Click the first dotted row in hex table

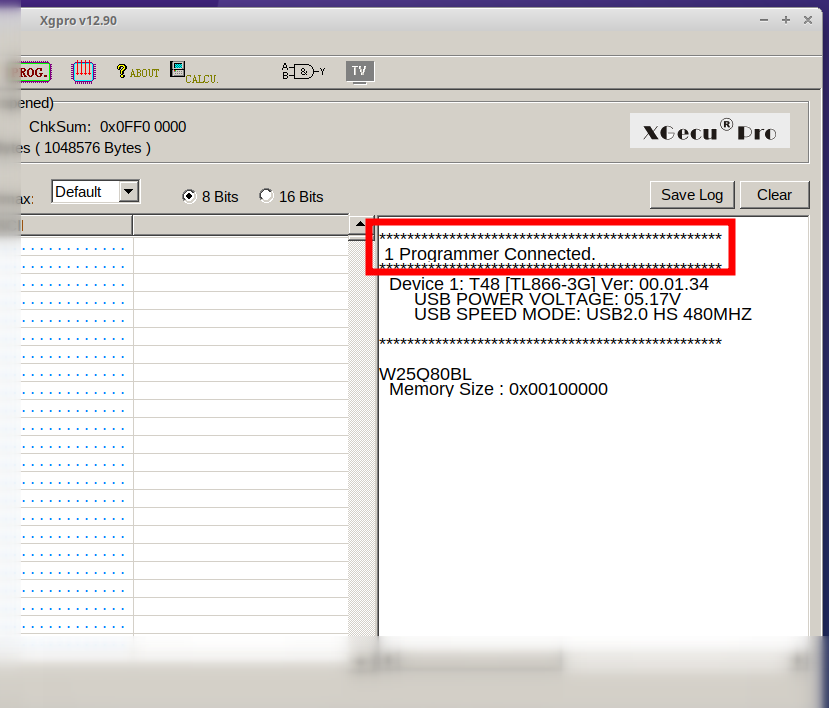(75, 248)
